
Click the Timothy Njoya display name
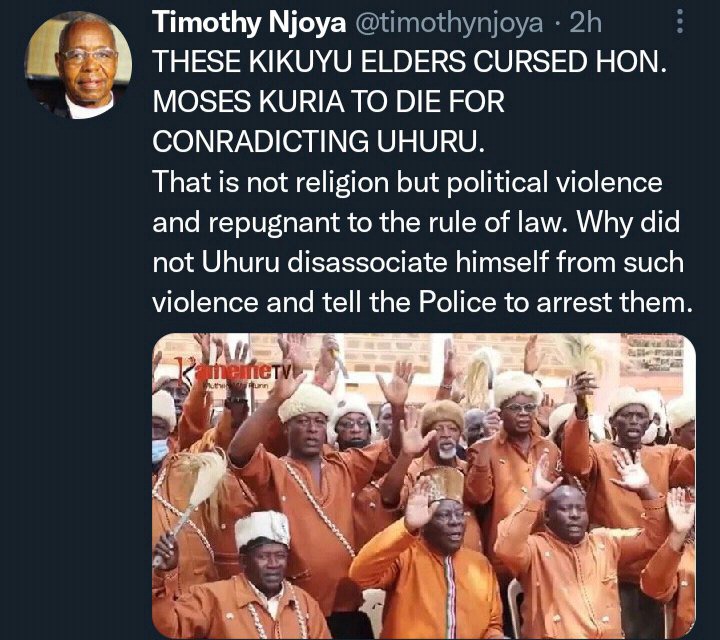(x=249, y=22)
